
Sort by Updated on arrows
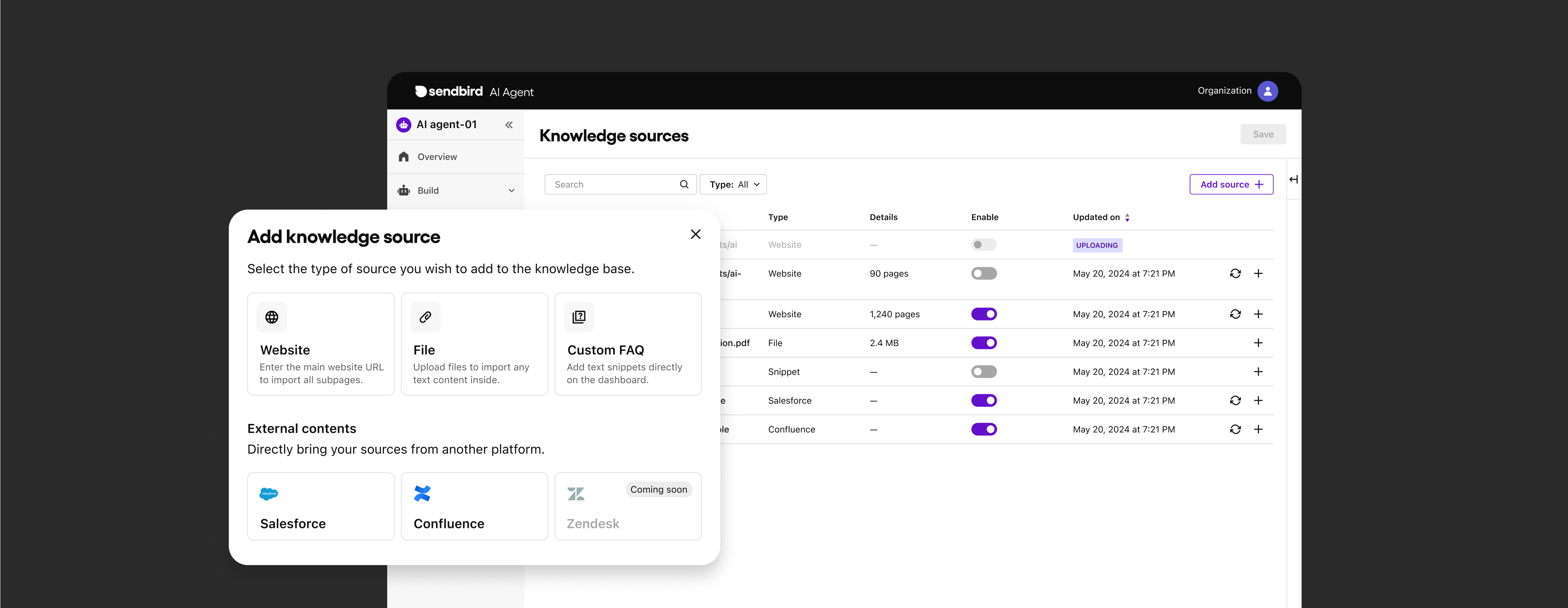click(1127, 217)
